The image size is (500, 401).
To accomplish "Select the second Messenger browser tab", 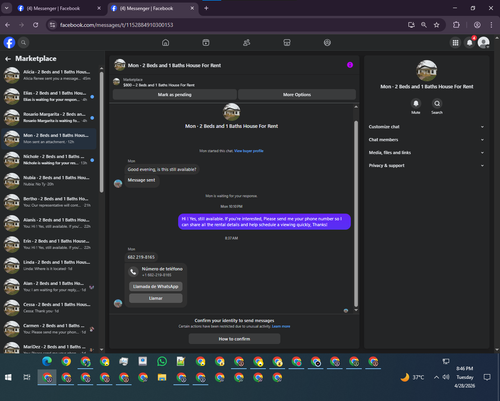I will coord(153,8).
